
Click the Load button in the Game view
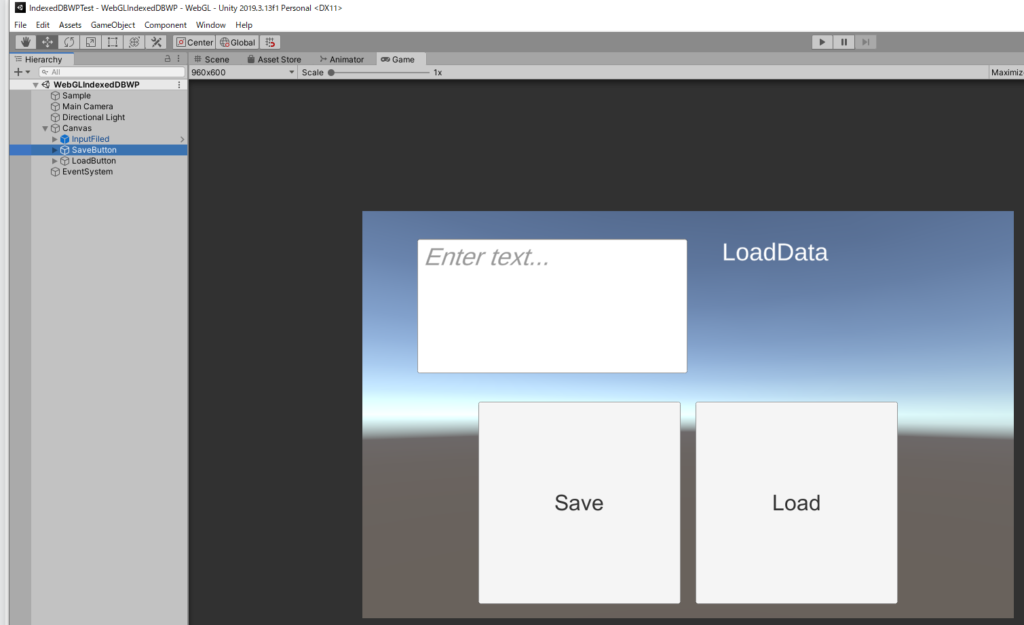(x=796, y=503)
